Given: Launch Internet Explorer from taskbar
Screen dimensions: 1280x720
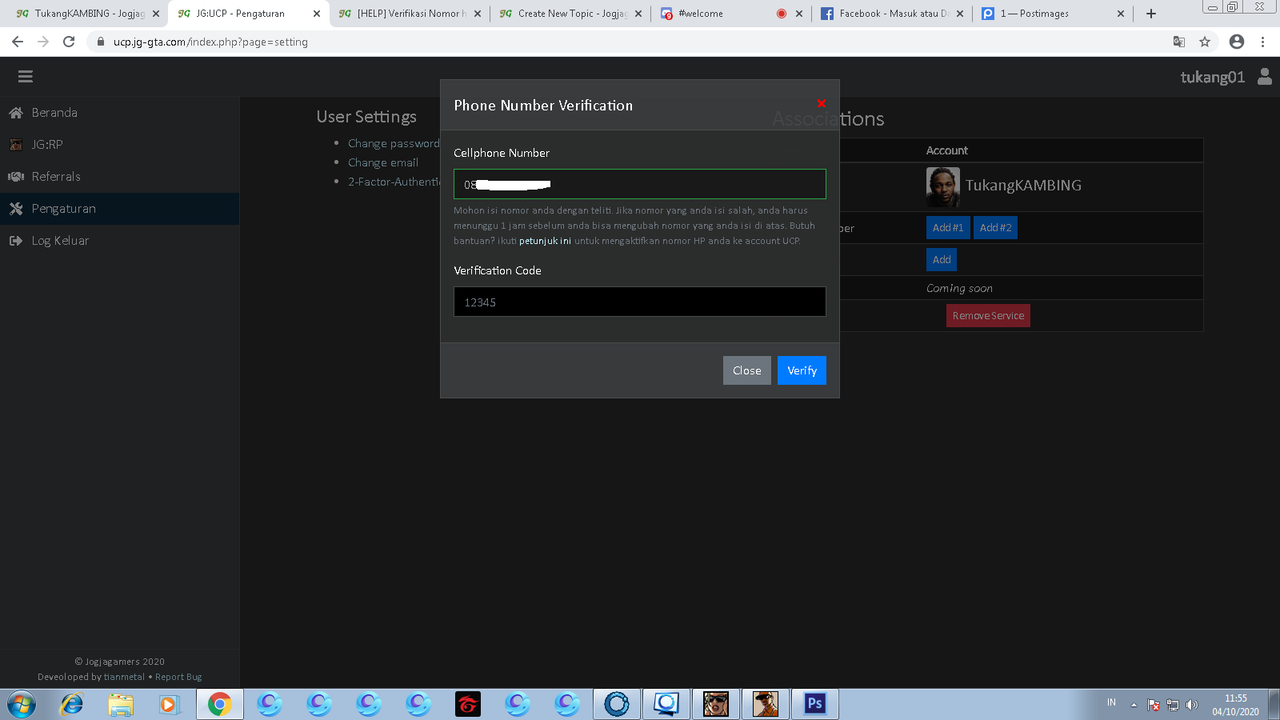Looking at the screenshot, I should pyautogui.click(x=71, y=704).
